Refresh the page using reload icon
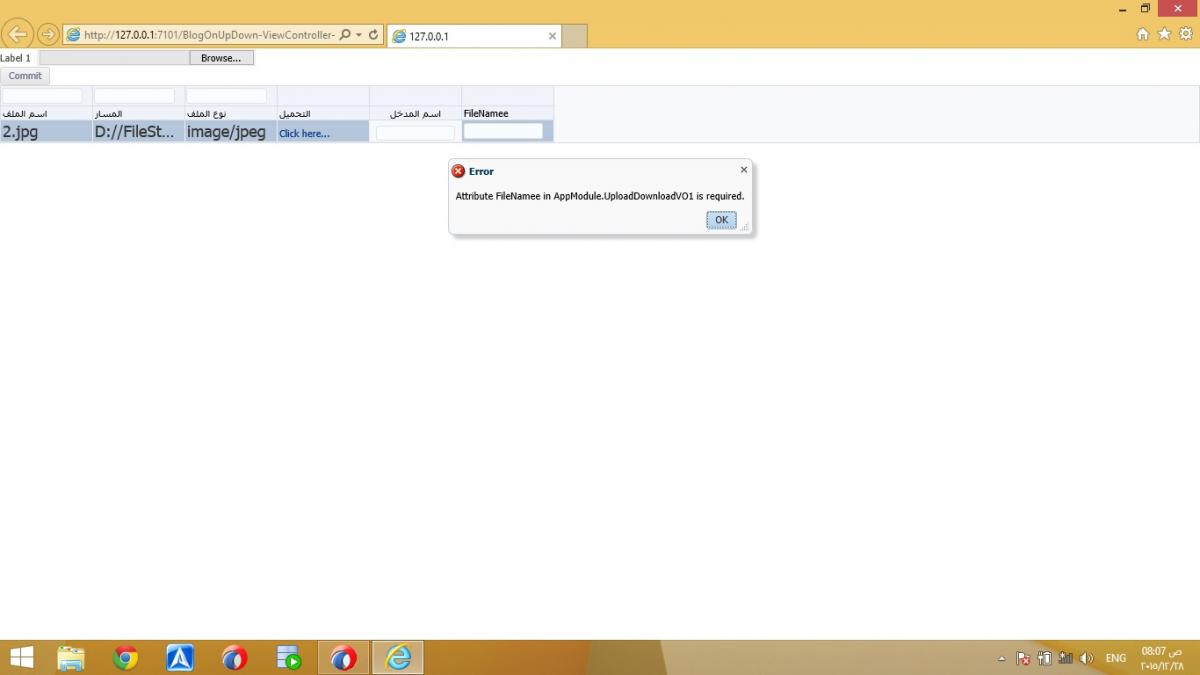Image resolution: width=1200 pixels, height=675 pixels. pyautogui.click(x=374, y=35)
